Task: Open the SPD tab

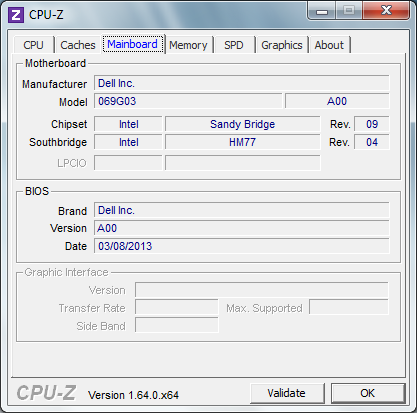Action: [234, 45]
